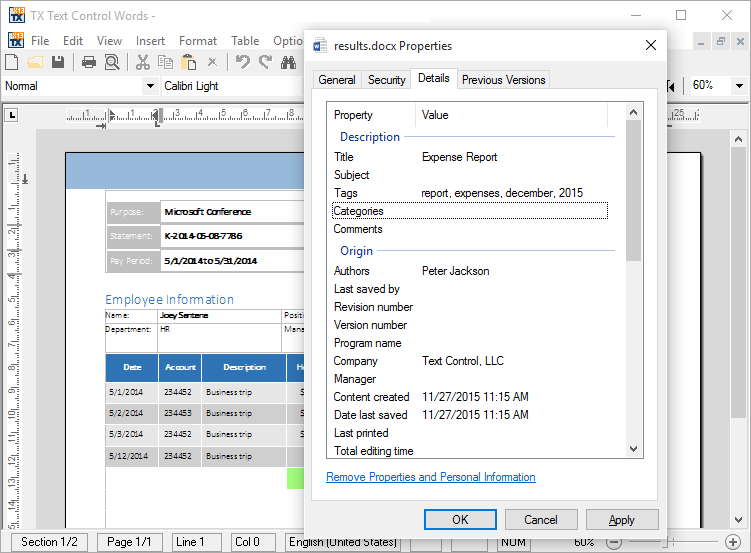751x553 pixels.
Task: Open the 60% zoom dropdown
Action: [x=740, y=86]
